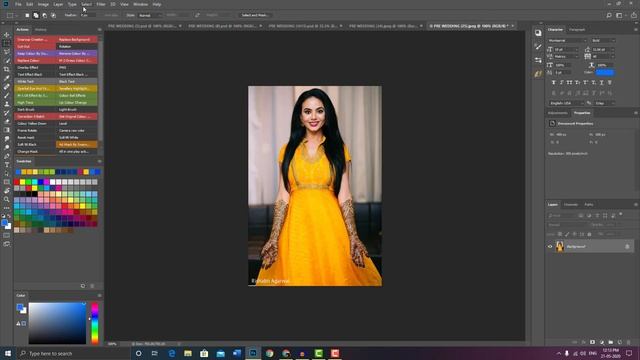The image size is (640, 360).
Task: Click the Create new group folder icon
Action: pos(611,342)
